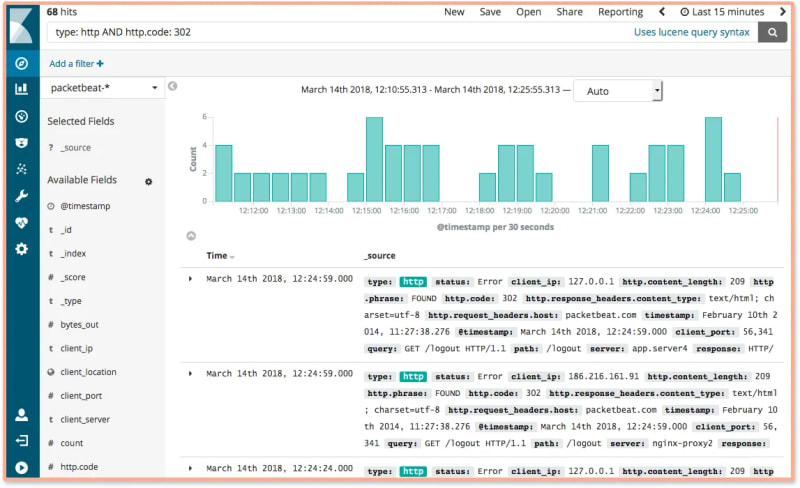Open the packetbeat-* index pattern dropdown

(x=103, y=88)
